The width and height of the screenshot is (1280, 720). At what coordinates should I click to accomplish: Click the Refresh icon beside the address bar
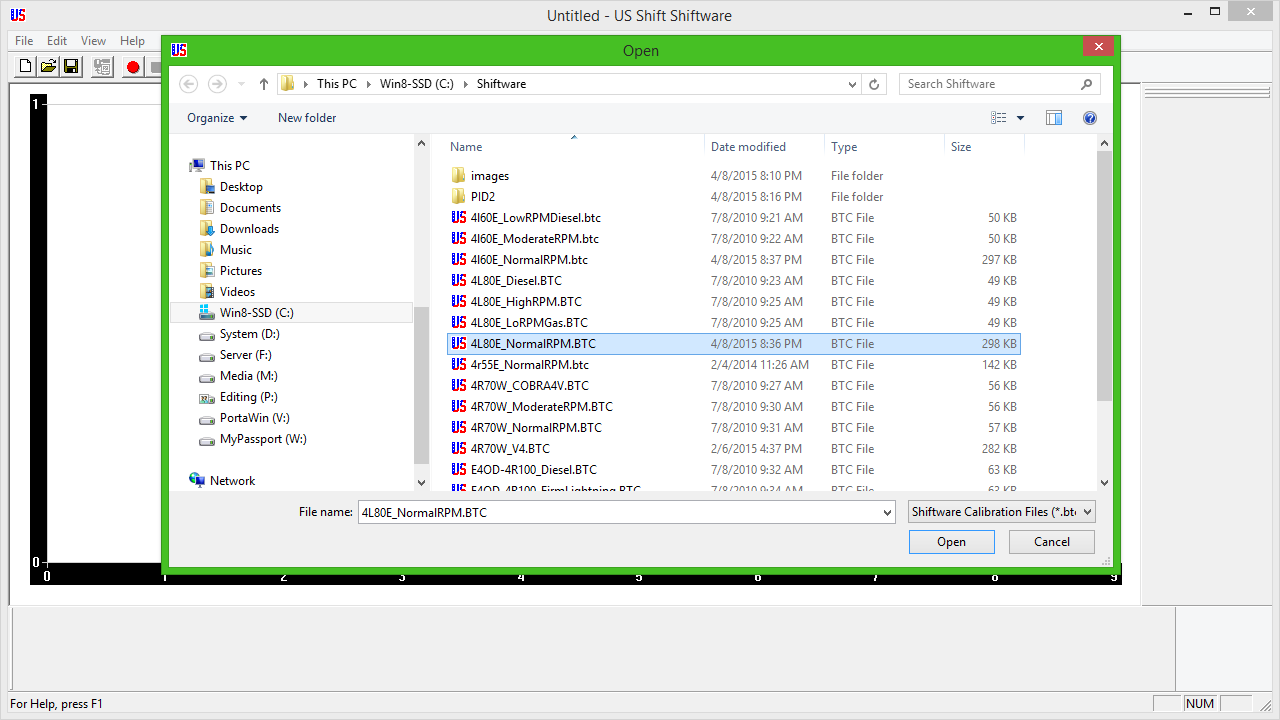874,84
